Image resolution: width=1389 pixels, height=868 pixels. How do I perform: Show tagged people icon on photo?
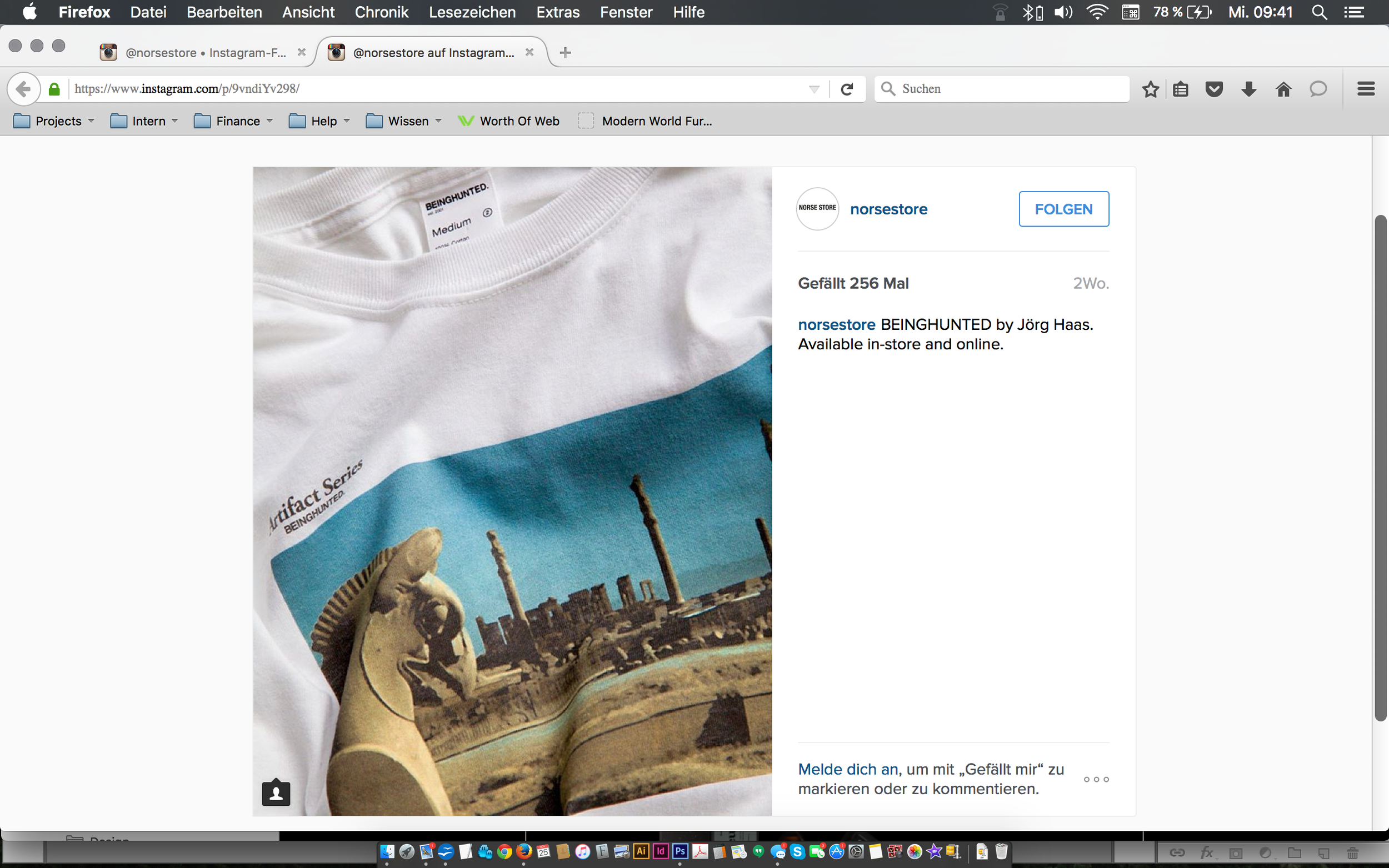[x=276, y=794]
